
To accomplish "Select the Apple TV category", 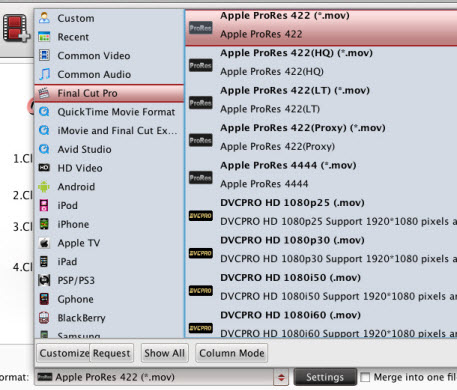I will pos(109,243).
